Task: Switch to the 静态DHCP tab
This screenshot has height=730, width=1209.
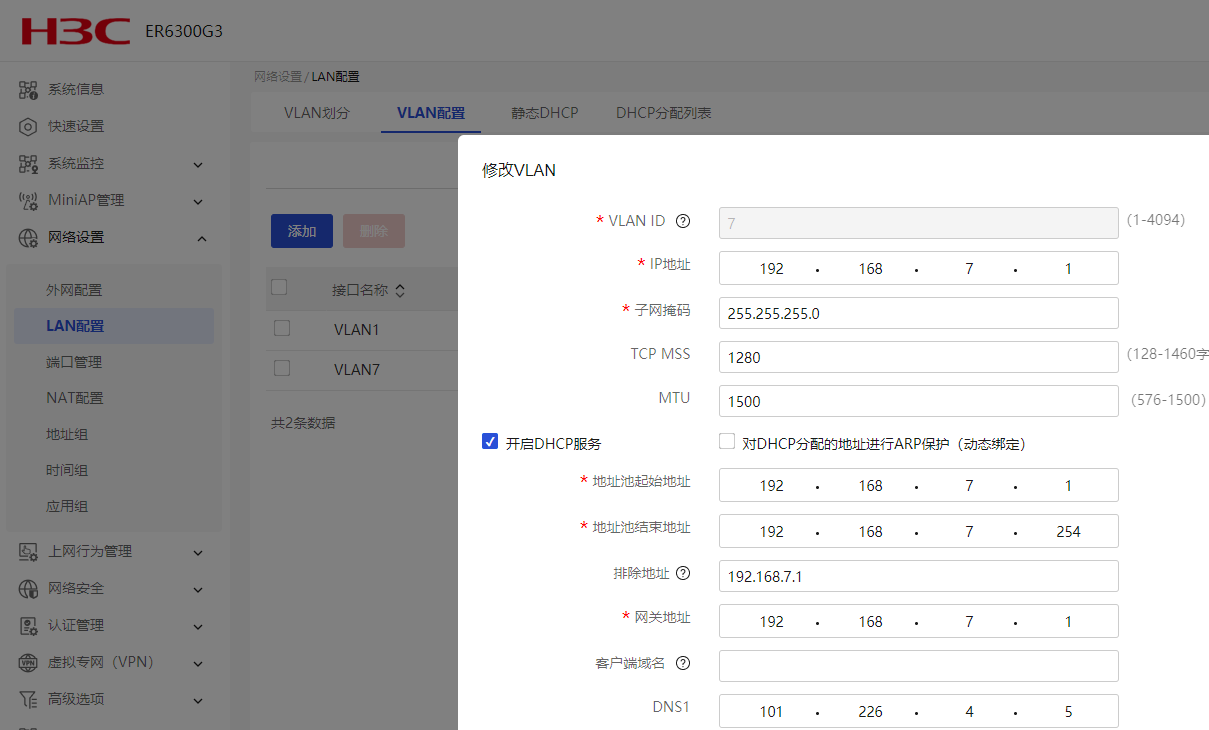Action: click(x=545, y=113)
